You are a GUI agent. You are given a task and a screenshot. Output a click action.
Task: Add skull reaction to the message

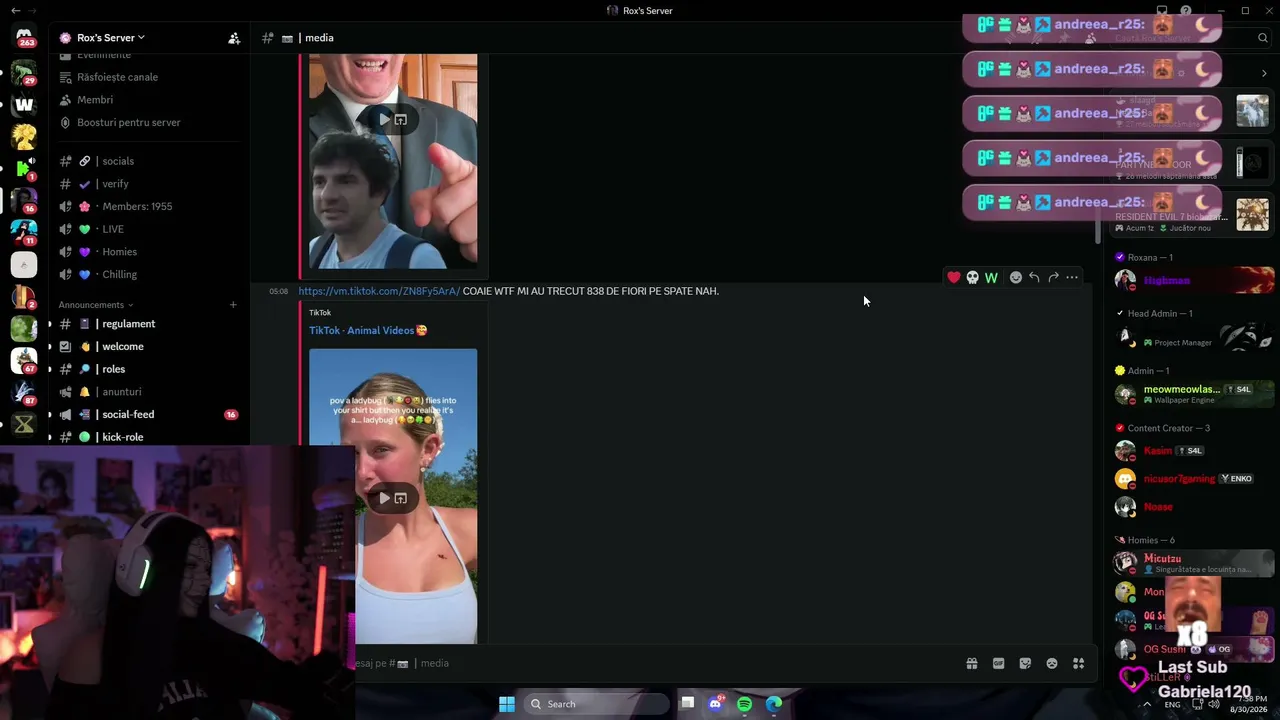(x=972, y=277)
